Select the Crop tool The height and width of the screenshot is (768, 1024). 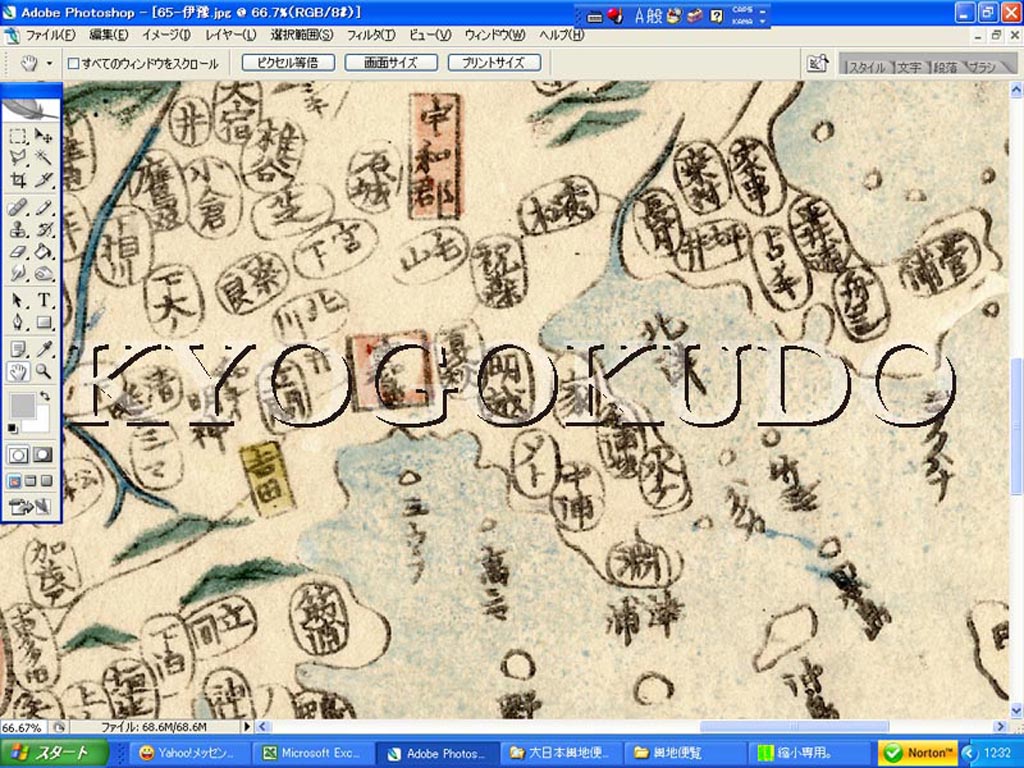(x=18, y=179)
